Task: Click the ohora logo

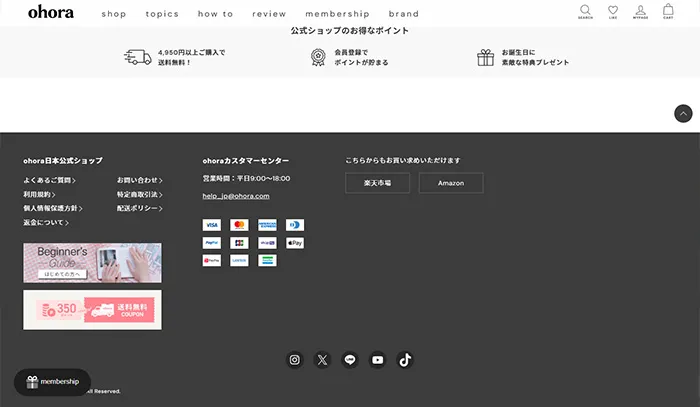Action: tap(51, 12)
